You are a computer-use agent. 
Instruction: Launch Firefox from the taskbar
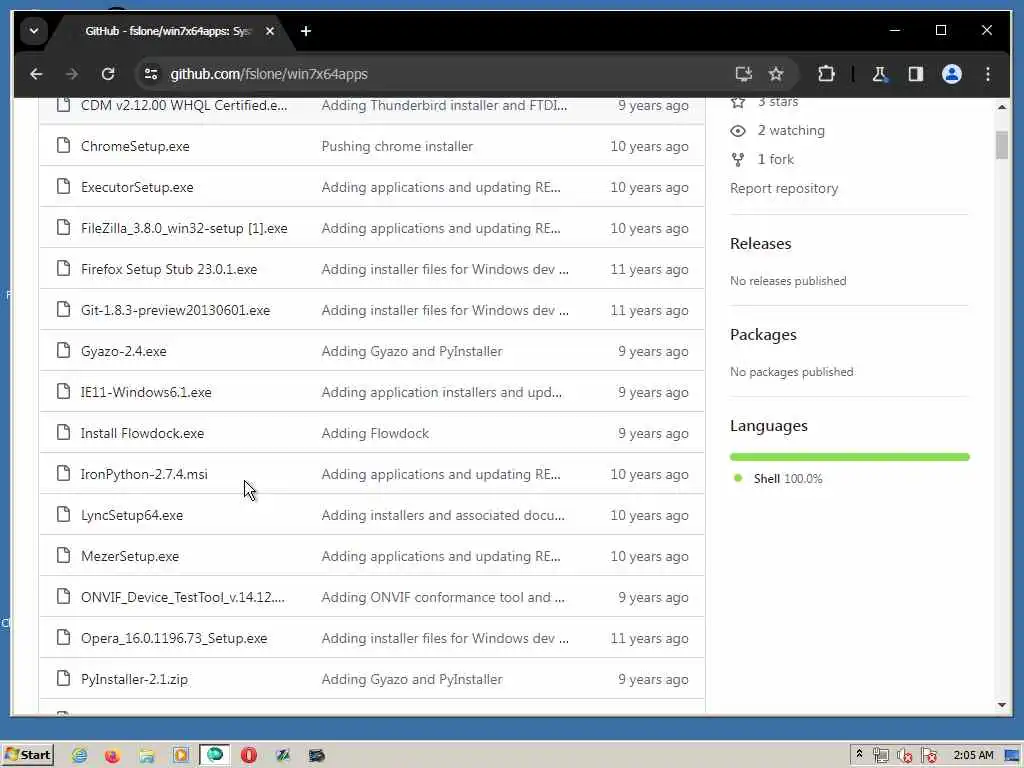[112, 756]
